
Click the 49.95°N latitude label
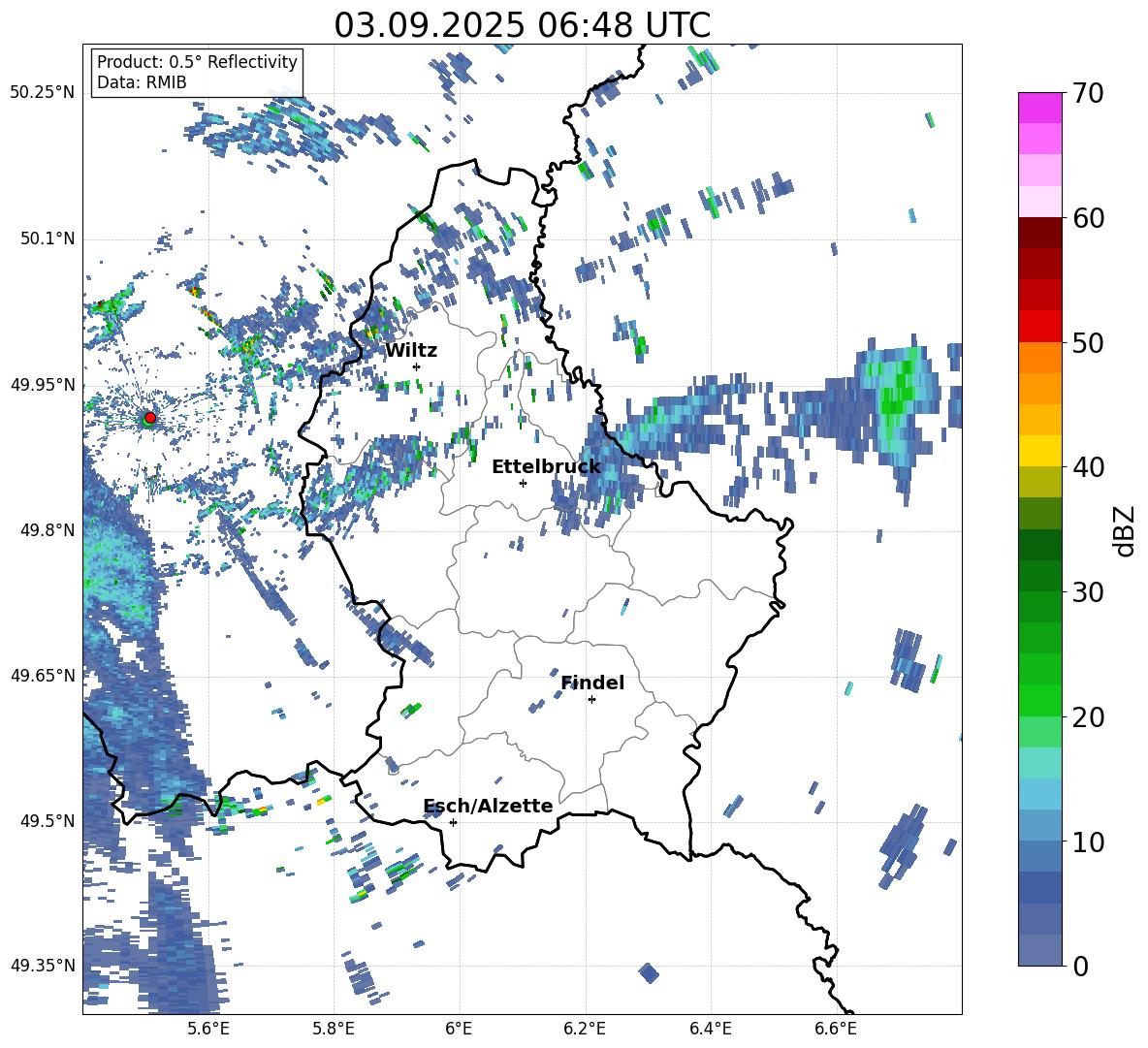pos(43,384)
